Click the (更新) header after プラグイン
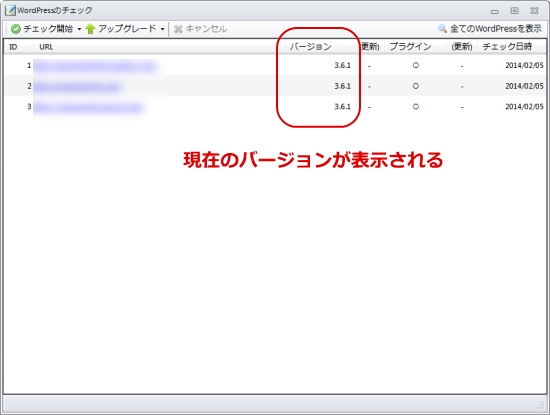 coord(462,47)
